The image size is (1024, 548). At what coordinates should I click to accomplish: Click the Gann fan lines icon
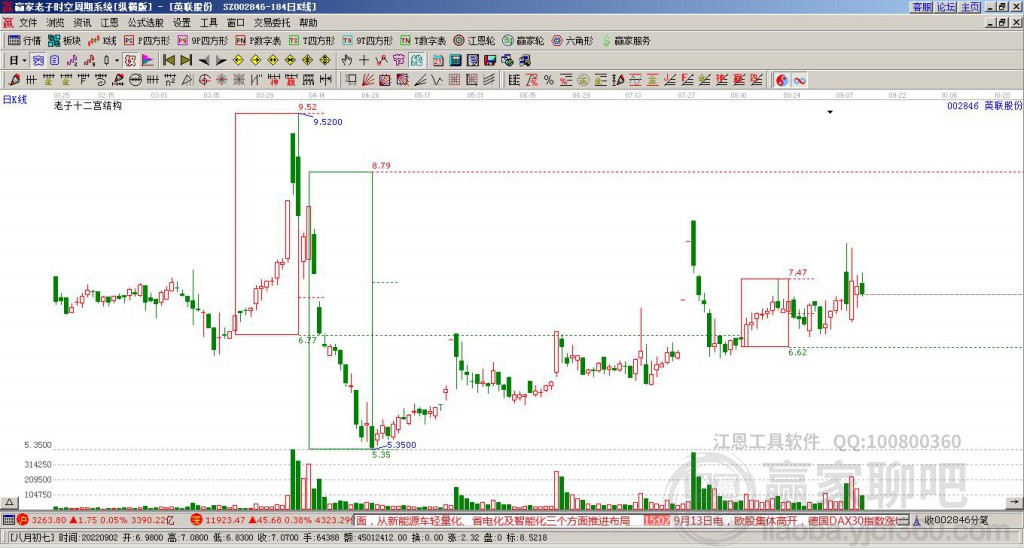coord(368,80)
